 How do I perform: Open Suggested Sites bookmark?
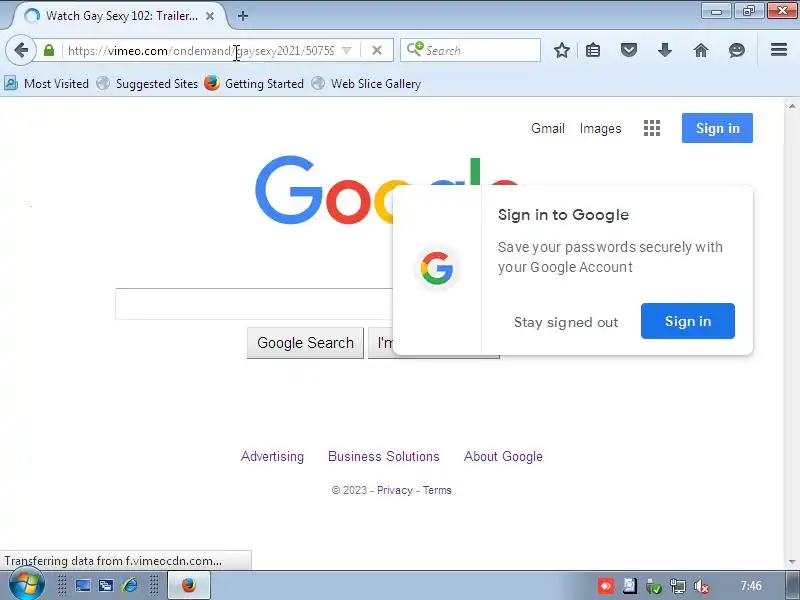147,84
